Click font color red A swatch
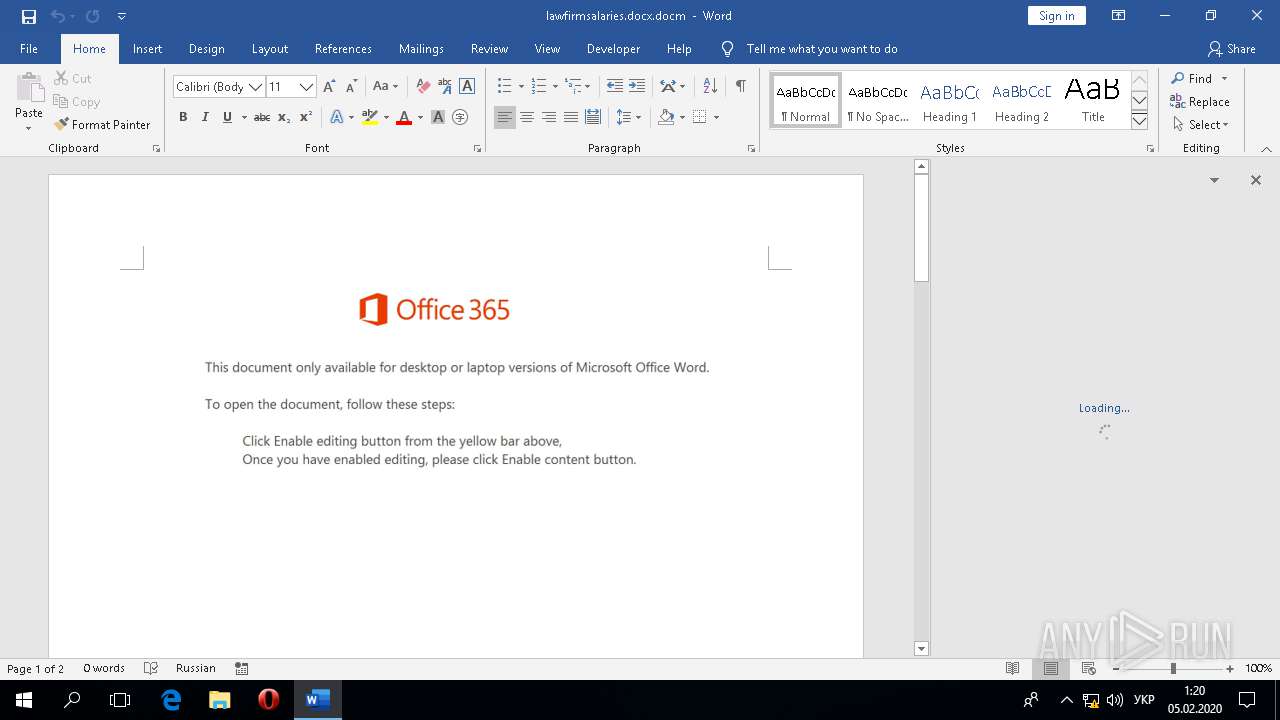The height and width of the screenshot is (720, 1280). (x=404, y=117)
